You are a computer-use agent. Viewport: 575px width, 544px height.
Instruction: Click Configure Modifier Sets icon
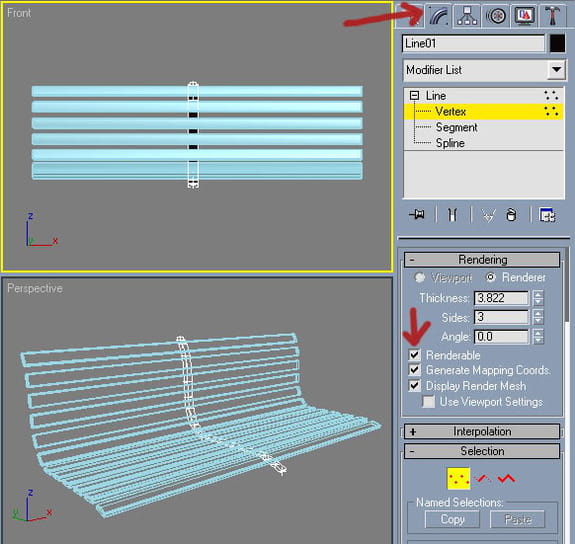click(547, 215)
